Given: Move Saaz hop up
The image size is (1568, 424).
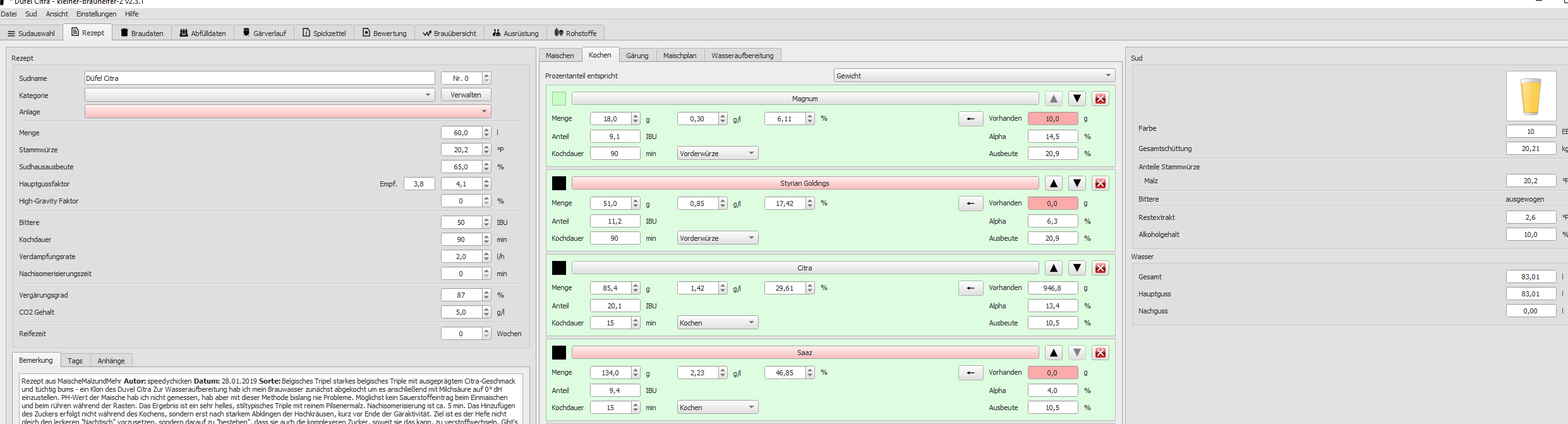Looking at the screenshot, I should [x=1053, y=353].
